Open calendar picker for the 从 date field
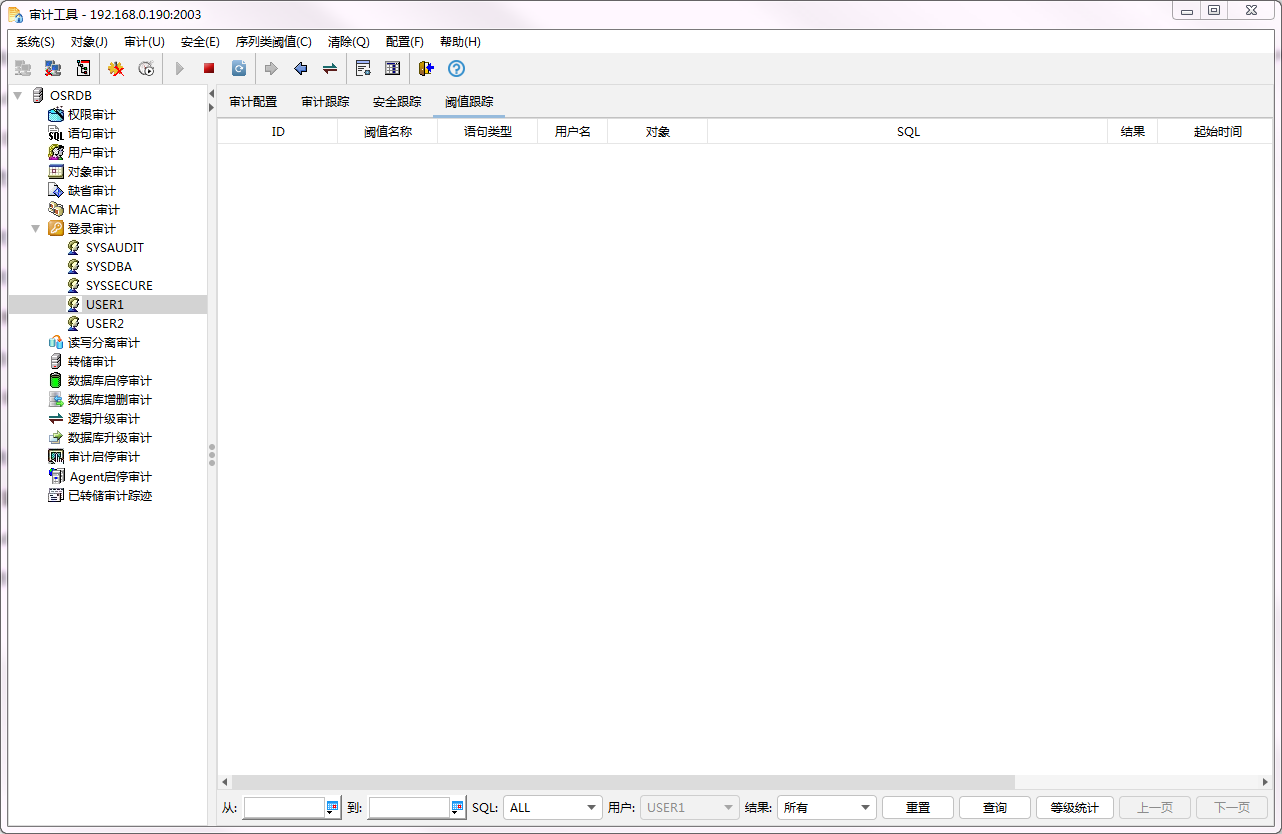Screen dimensions: 1282x834 coord(333,808)
